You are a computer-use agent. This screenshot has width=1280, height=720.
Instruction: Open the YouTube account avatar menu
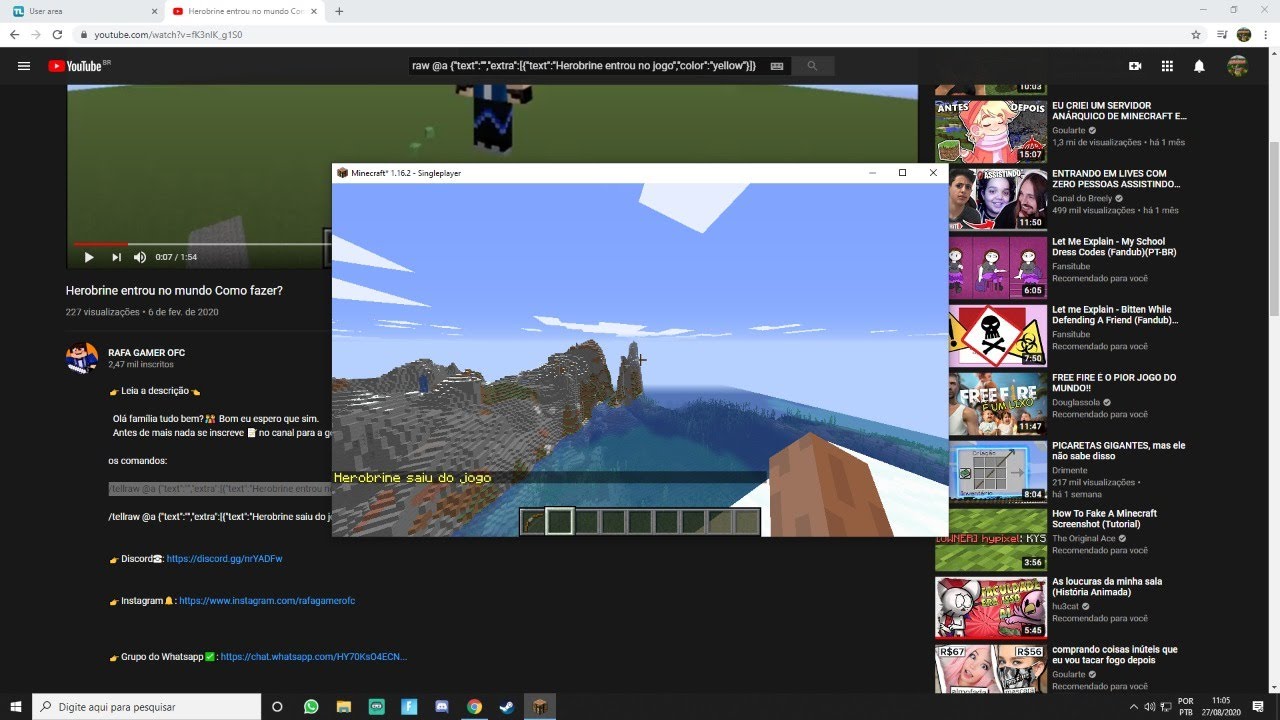(1238, 66)
